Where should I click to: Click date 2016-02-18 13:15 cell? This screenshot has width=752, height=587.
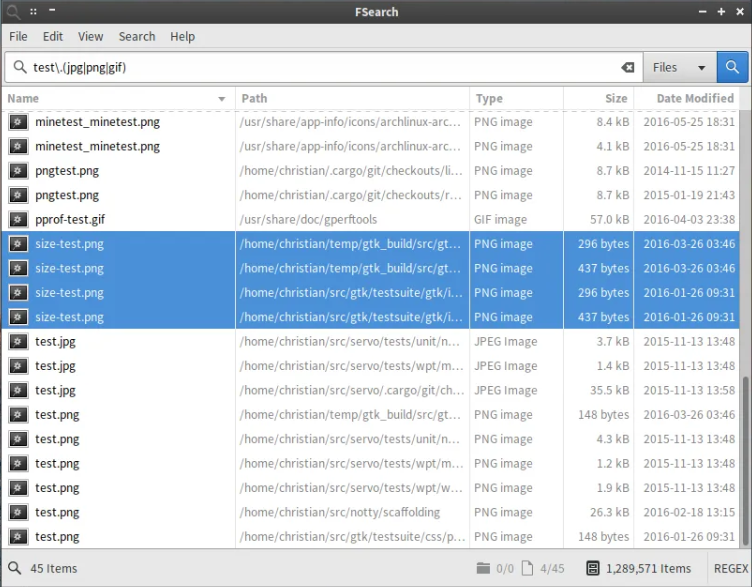point(689,512)
